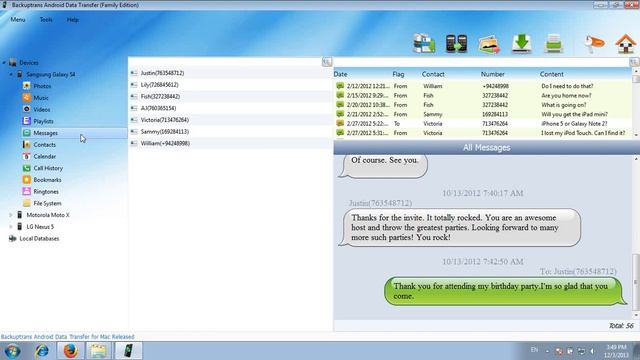
Task: Open Music in the device tree
Action: [x=41, y=98]
